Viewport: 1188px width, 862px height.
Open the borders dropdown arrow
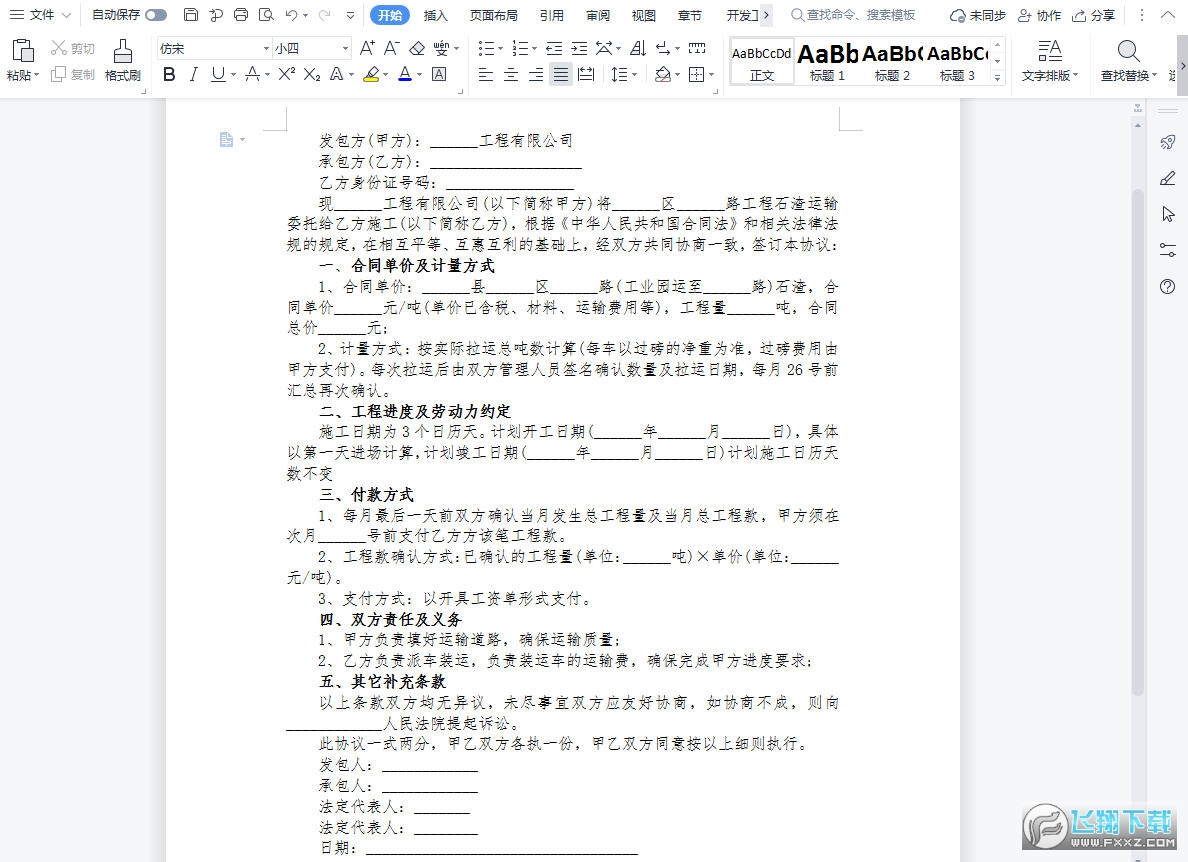pyautogui.click(x=711, y=74)
